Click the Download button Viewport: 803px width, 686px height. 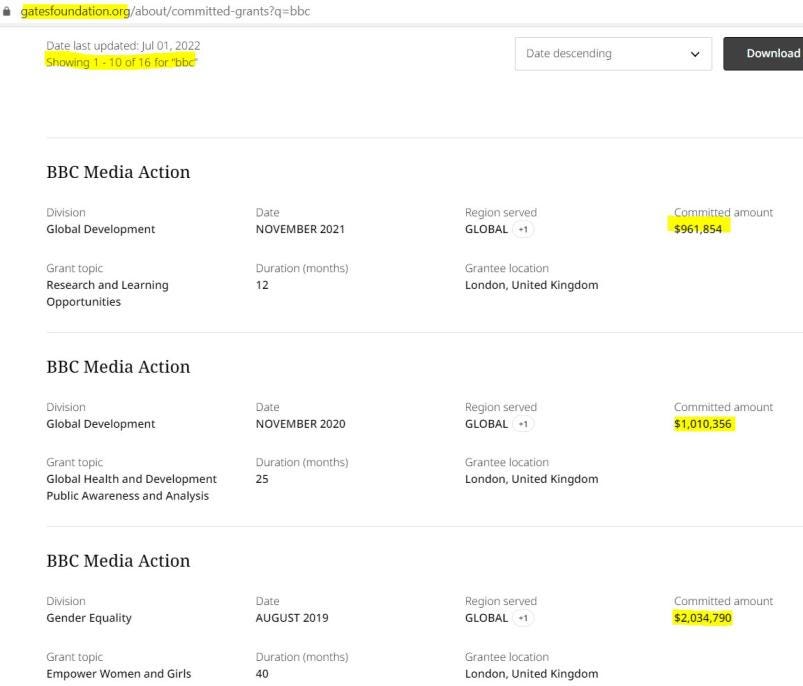click(764, 54)
